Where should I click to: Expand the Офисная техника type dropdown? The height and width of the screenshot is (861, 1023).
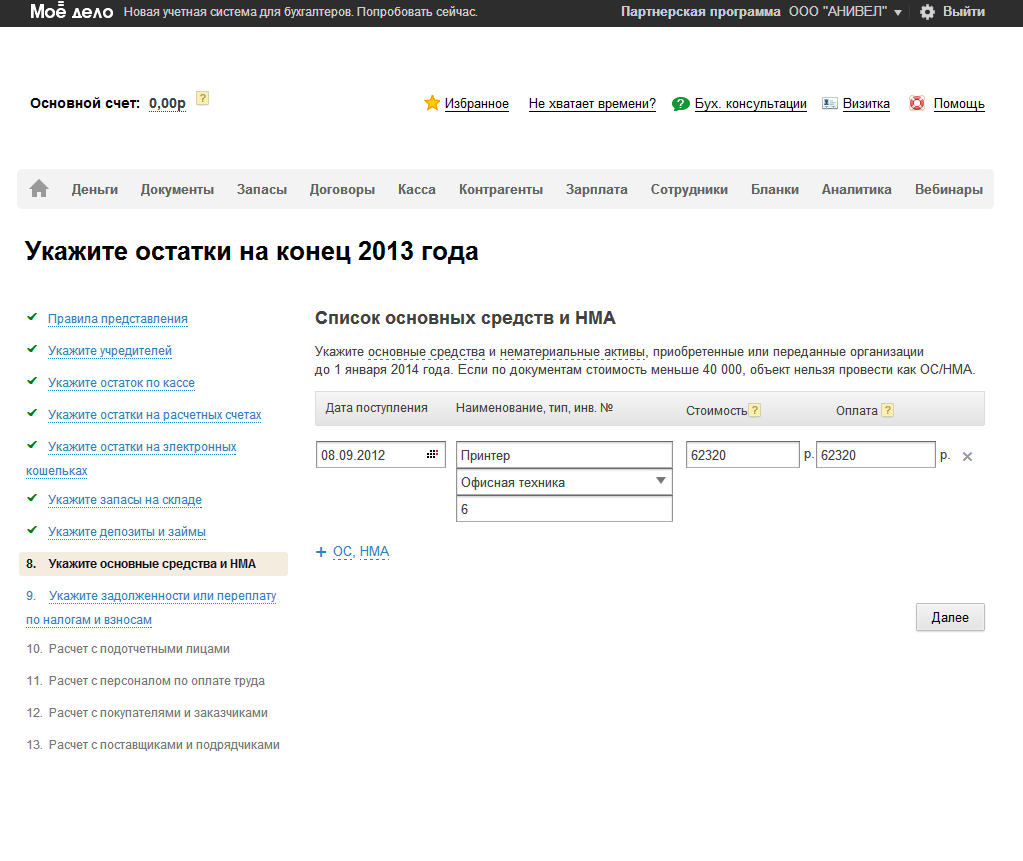pyautogui.click(x=660, y=482)
